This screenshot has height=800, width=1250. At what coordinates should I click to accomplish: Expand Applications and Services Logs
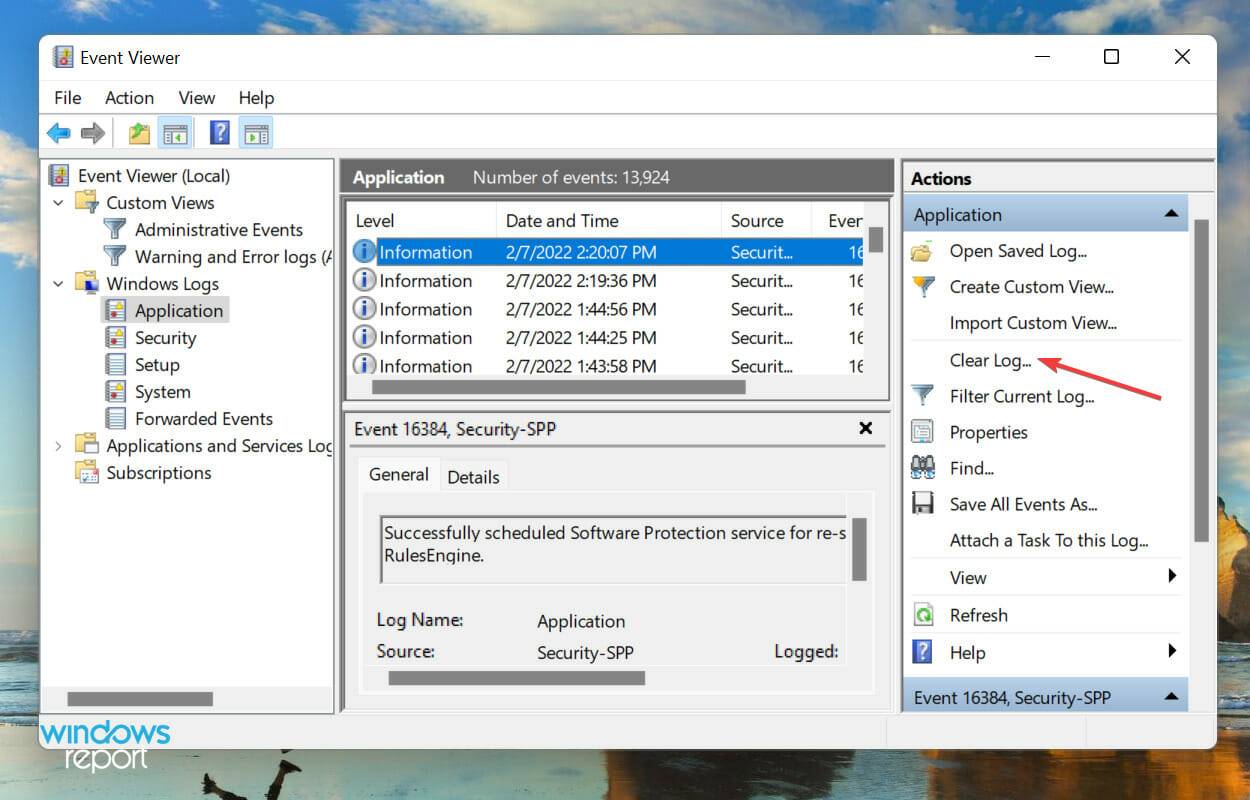point(58,445)
